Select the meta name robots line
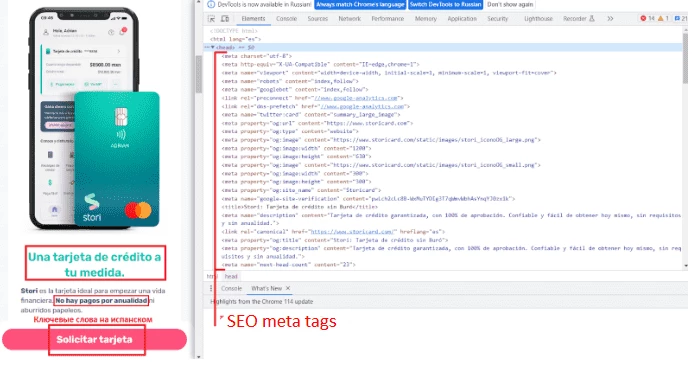Image resolution: width=697 pixels, height=373 pixels. (x=290, y=81)
